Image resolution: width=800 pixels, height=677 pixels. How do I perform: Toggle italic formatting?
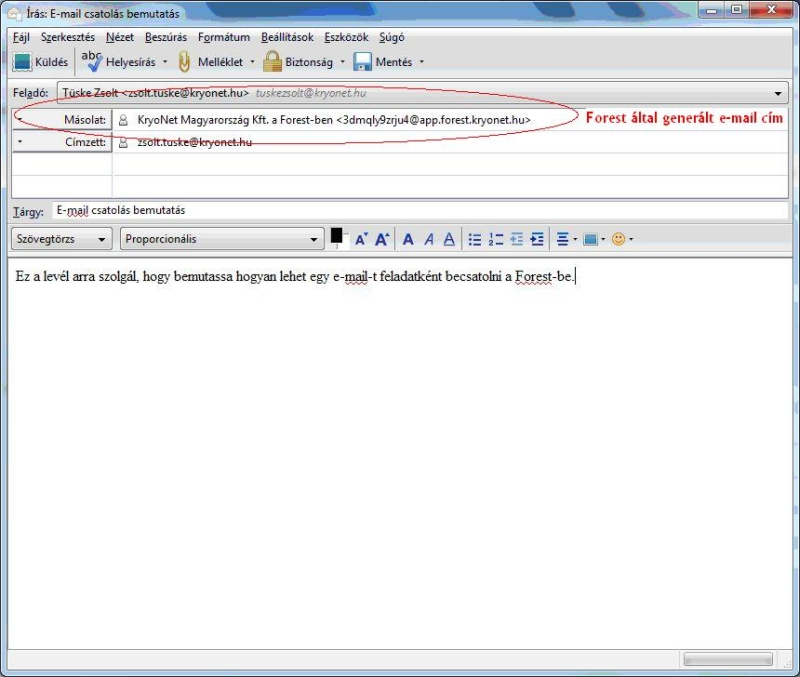pyautogui.click(x=429, y=239)
